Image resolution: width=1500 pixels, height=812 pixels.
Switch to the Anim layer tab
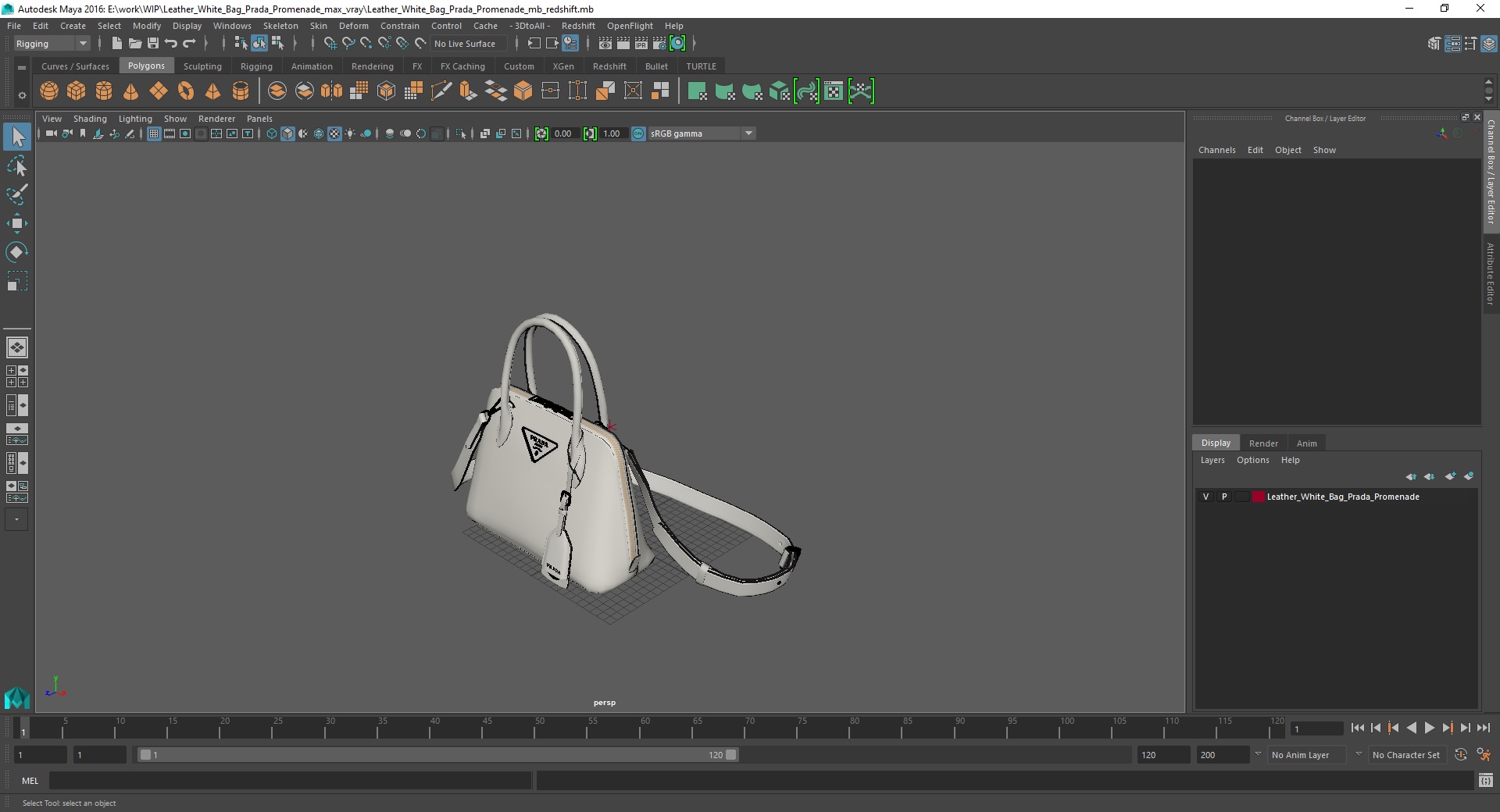(1307, 443)
